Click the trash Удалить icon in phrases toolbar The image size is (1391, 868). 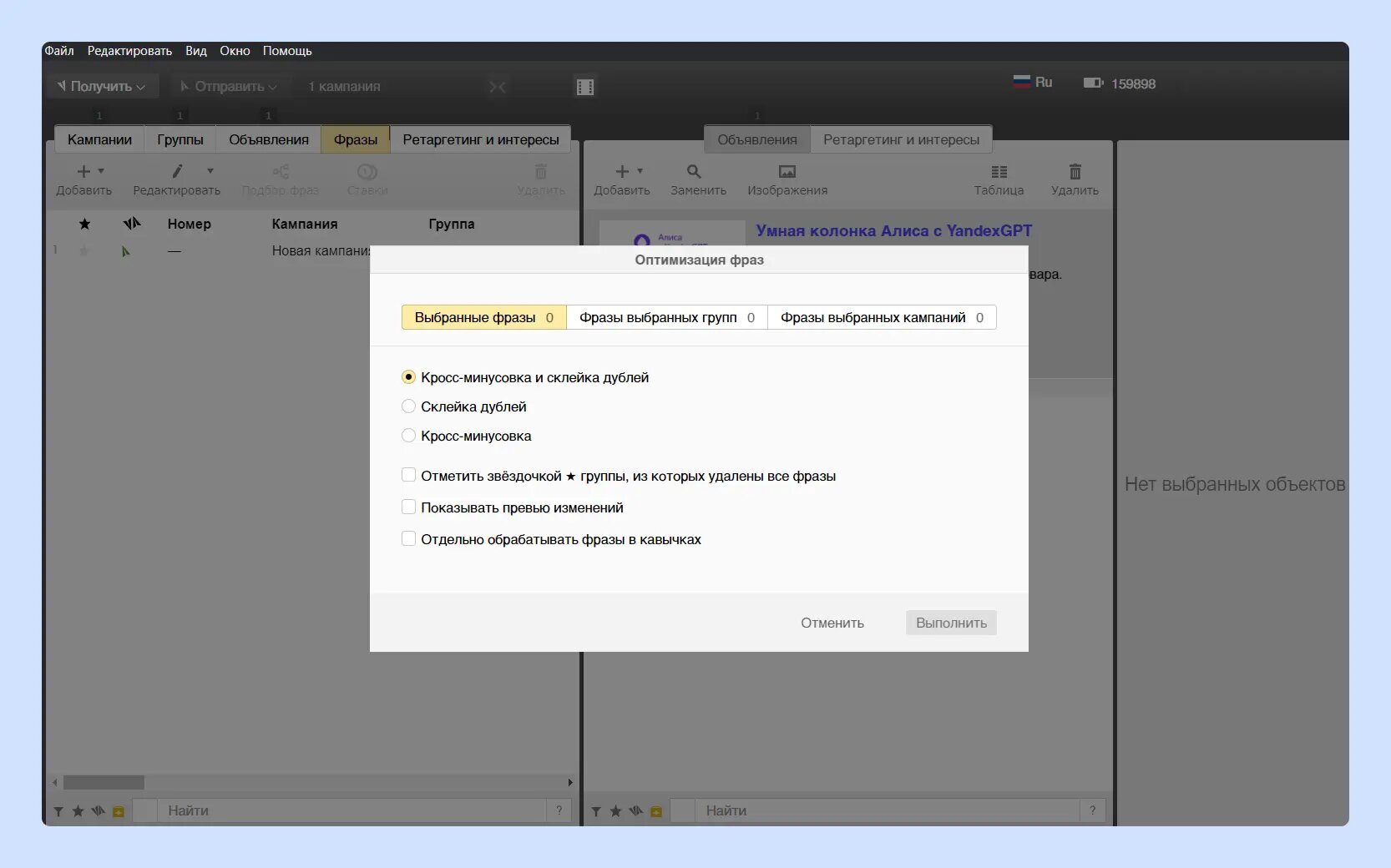tap(541, 171)
